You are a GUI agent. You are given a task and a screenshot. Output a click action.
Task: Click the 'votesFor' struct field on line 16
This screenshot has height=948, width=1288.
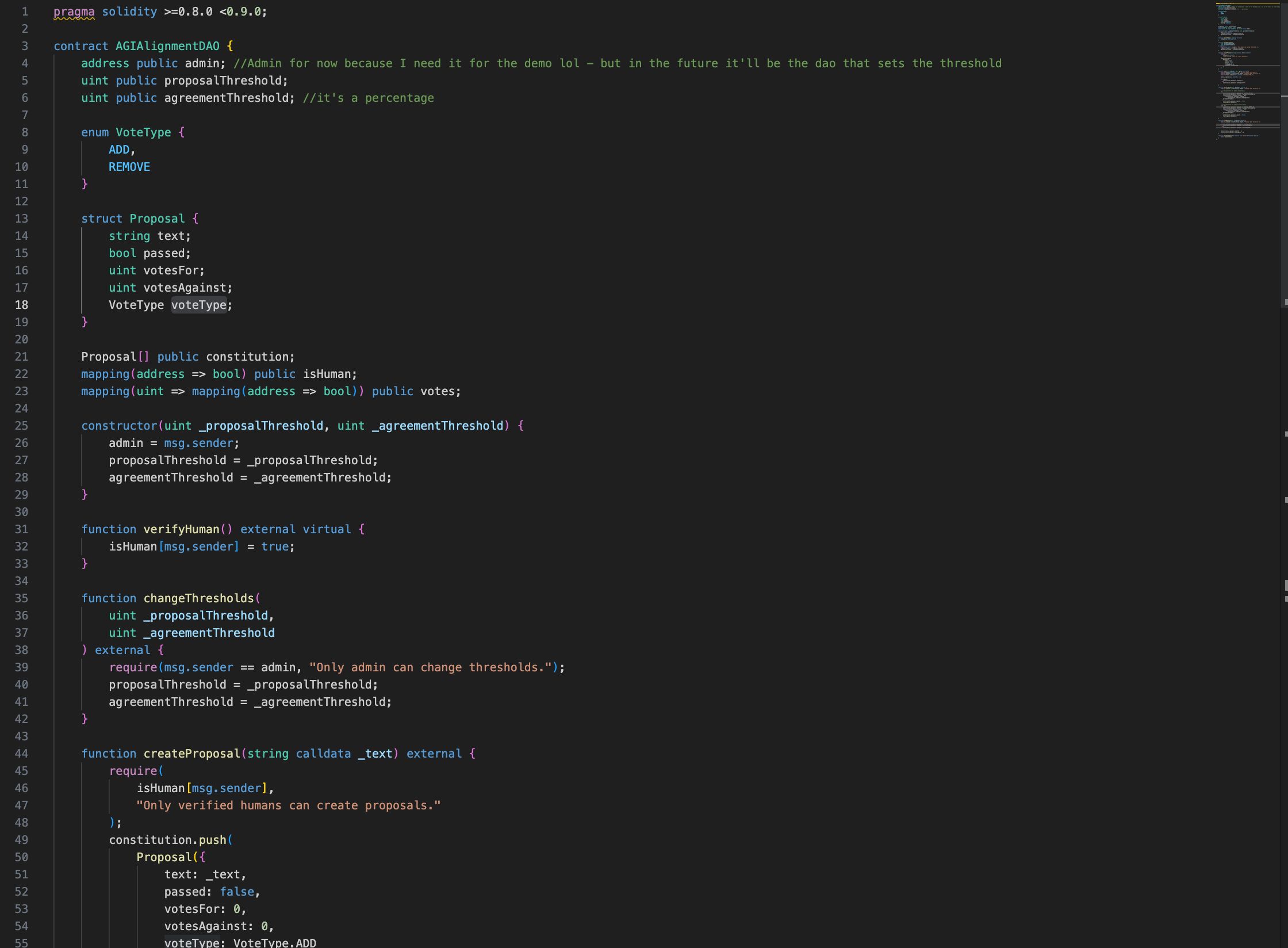171,270
